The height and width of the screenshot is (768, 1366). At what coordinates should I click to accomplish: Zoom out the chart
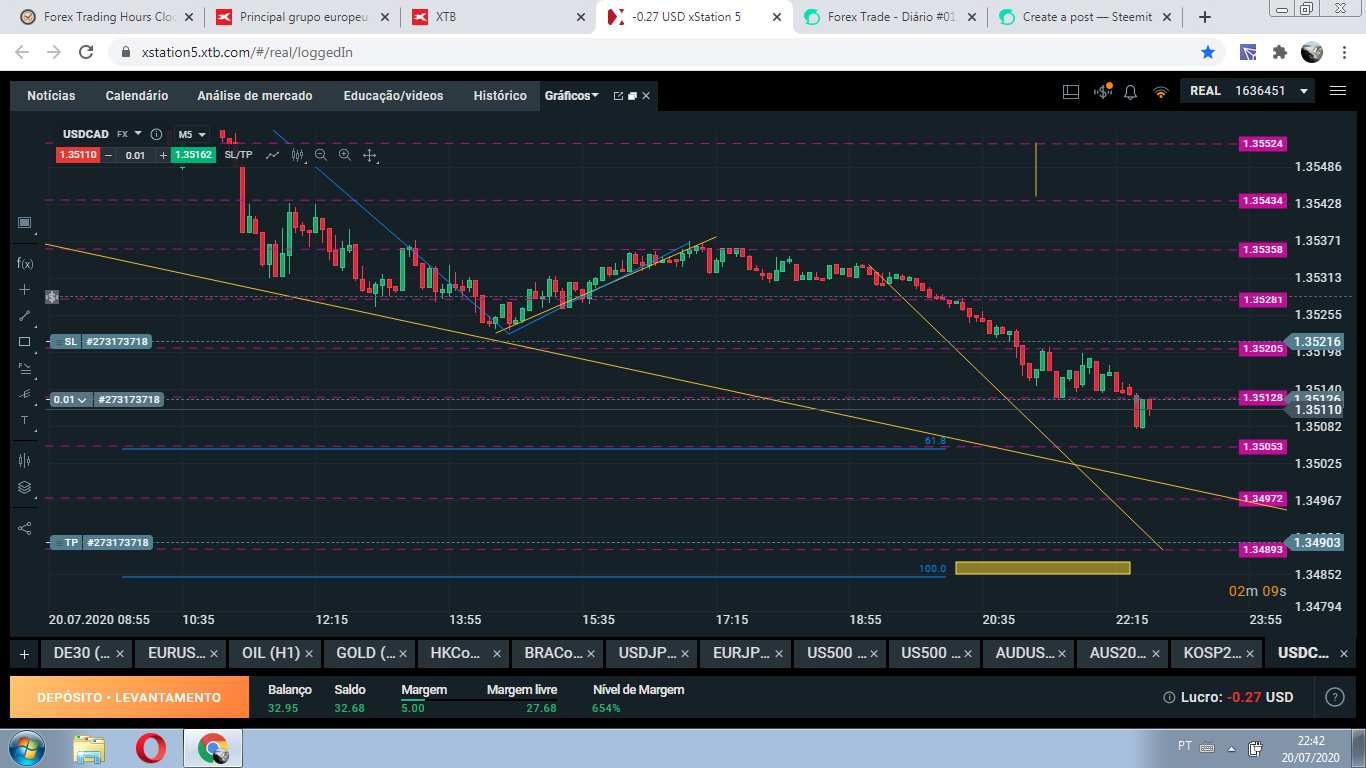tap(321, 155)
